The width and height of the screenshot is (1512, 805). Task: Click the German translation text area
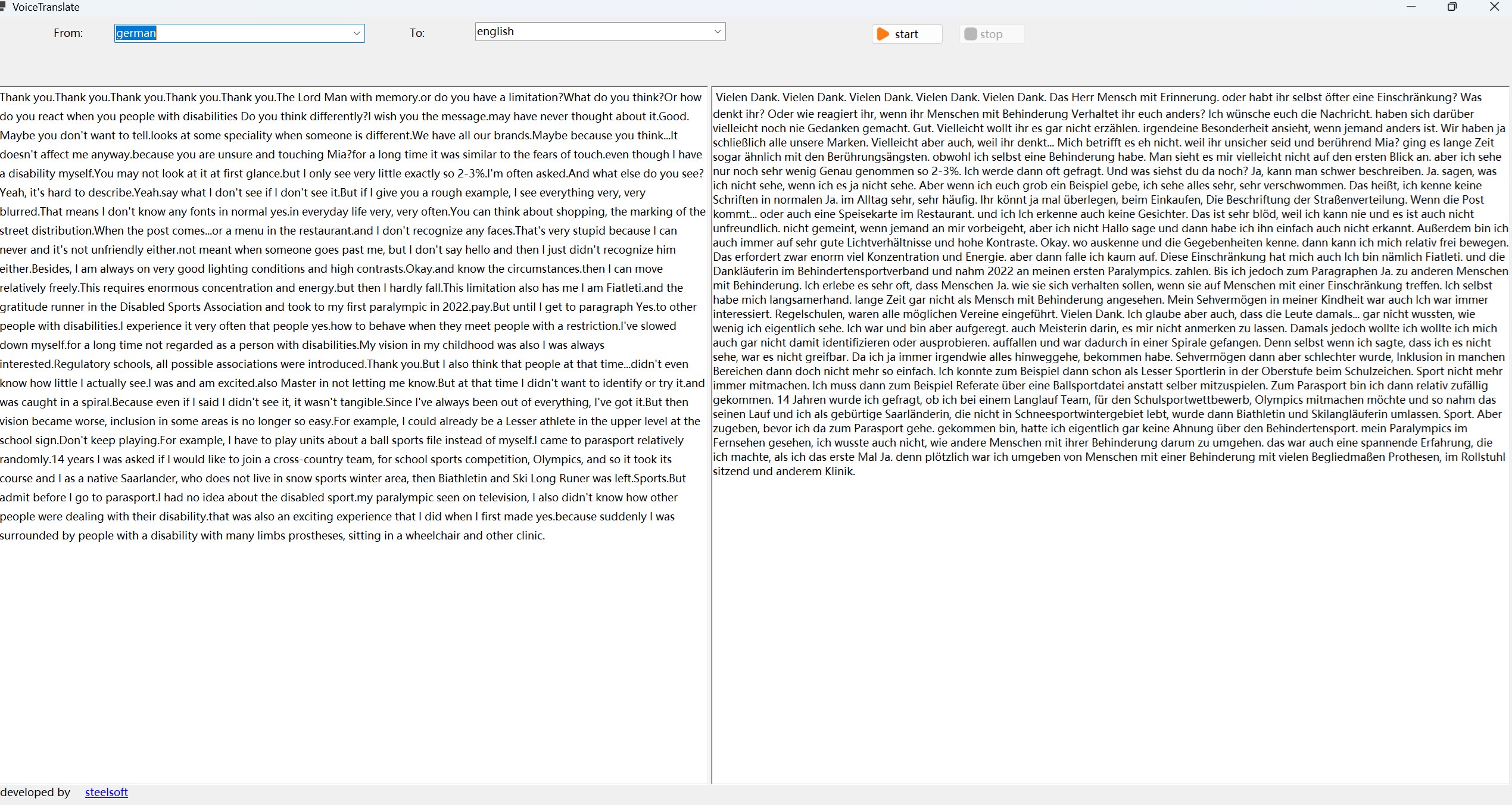tap(1108, 595)
